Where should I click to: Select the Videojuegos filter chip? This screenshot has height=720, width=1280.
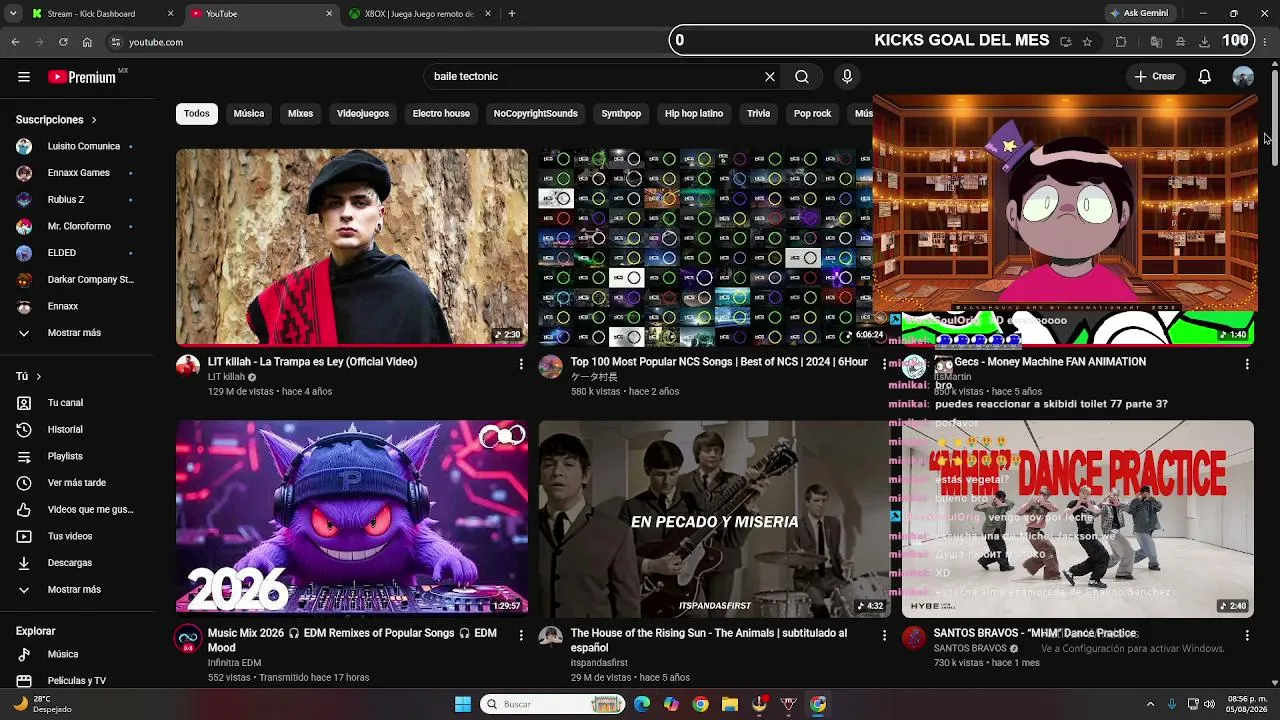(363, 114)
